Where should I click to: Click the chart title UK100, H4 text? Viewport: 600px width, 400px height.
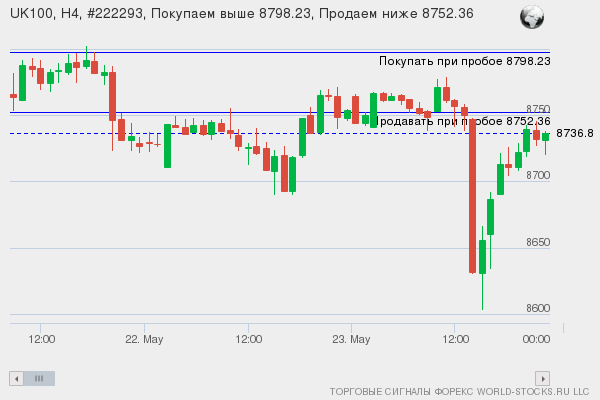point(242,14)
